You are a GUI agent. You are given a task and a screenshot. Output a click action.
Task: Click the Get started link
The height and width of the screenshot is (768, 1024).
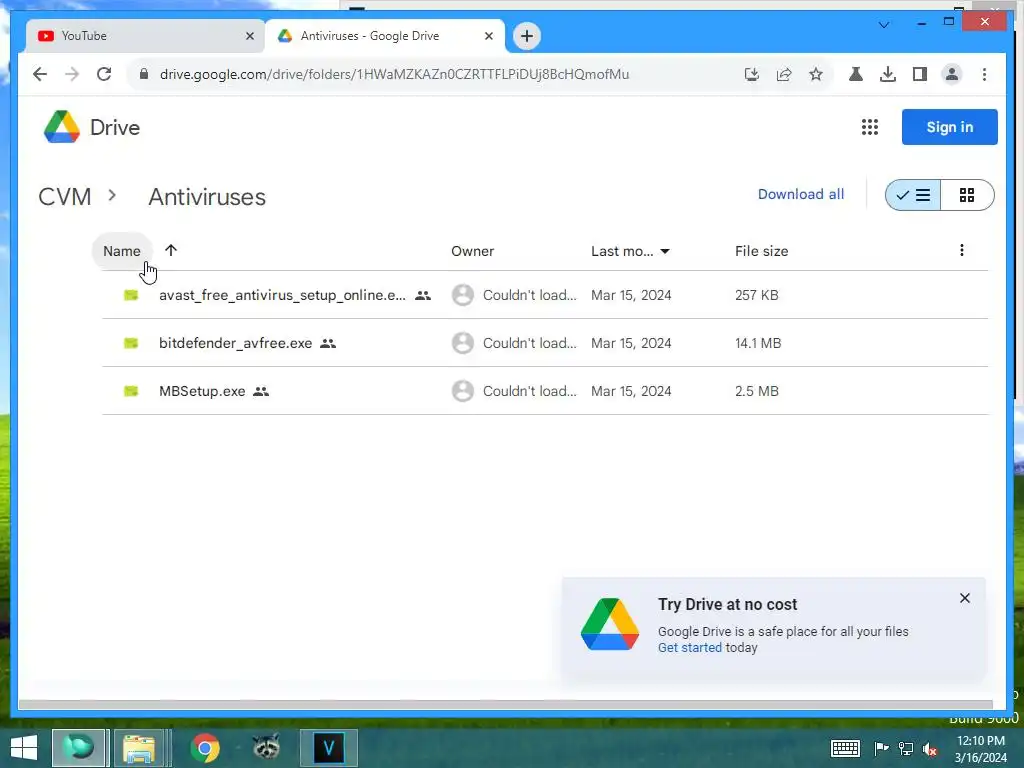(x=690, y=647)
